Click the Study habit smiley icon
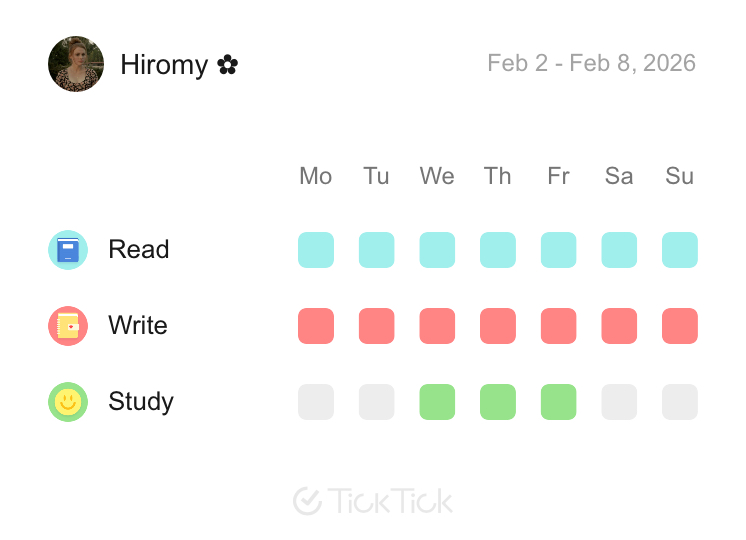The width and height of the screenshot is (746, 540). tap(68, 402)
